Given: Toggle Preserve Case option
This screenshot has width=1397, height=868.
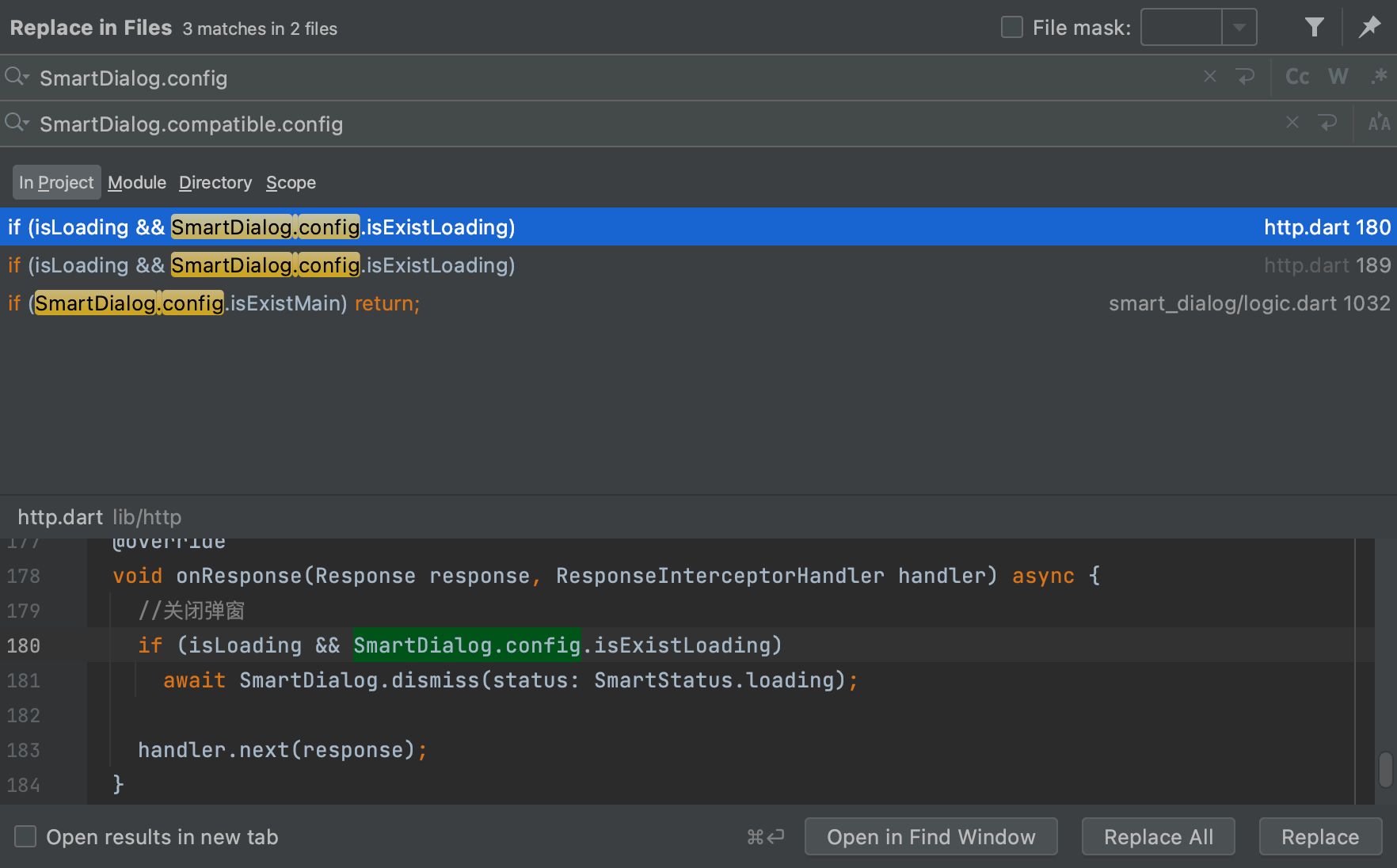Looking at the screenshot, I should point(1379,123).
